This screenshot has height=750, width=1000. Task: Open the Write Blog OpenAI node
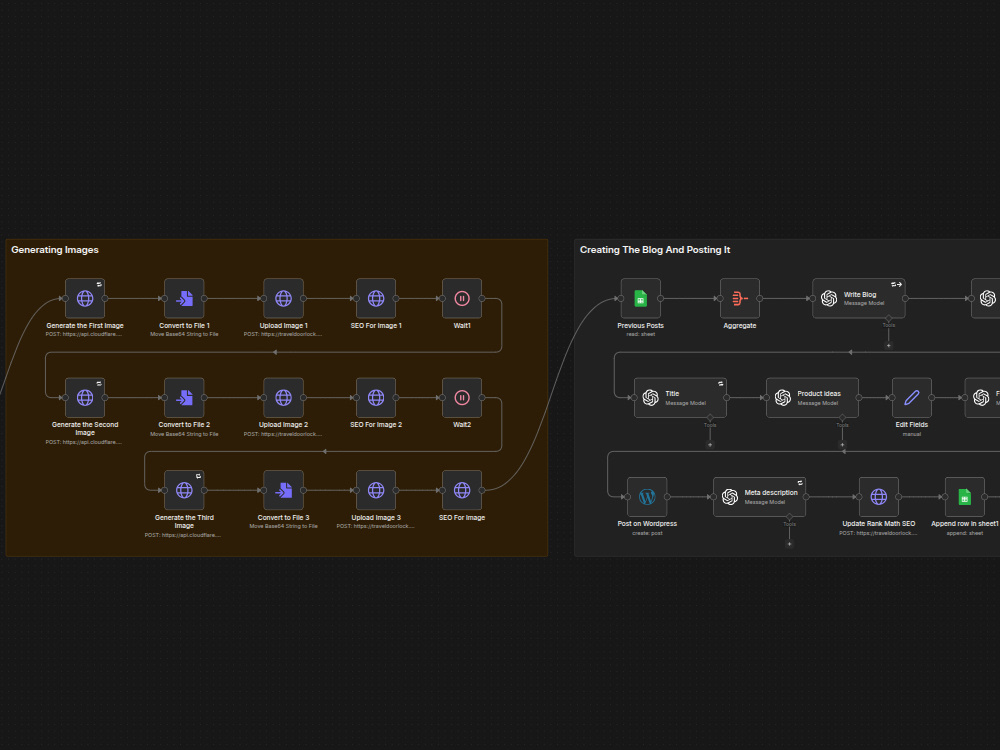(x=858, y=298)
